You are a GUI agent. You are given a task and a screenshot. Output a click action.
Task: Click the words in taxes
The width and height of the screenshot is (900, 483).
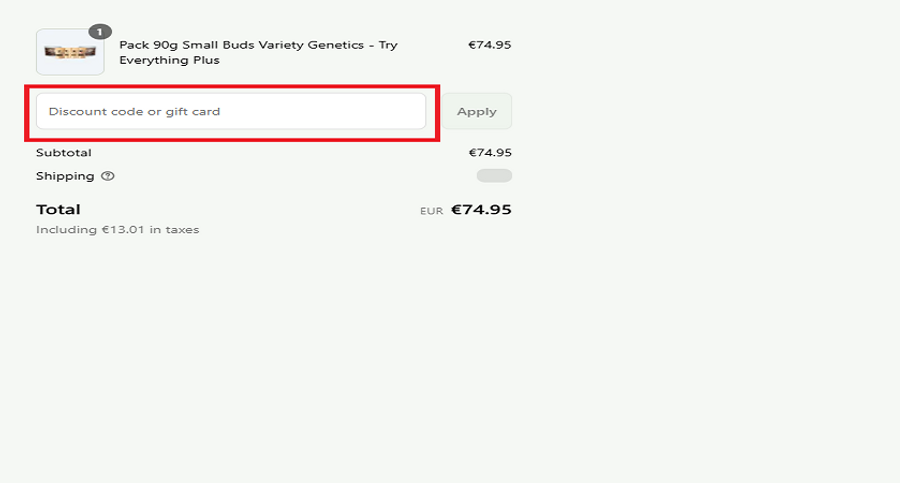coord(174,230)
